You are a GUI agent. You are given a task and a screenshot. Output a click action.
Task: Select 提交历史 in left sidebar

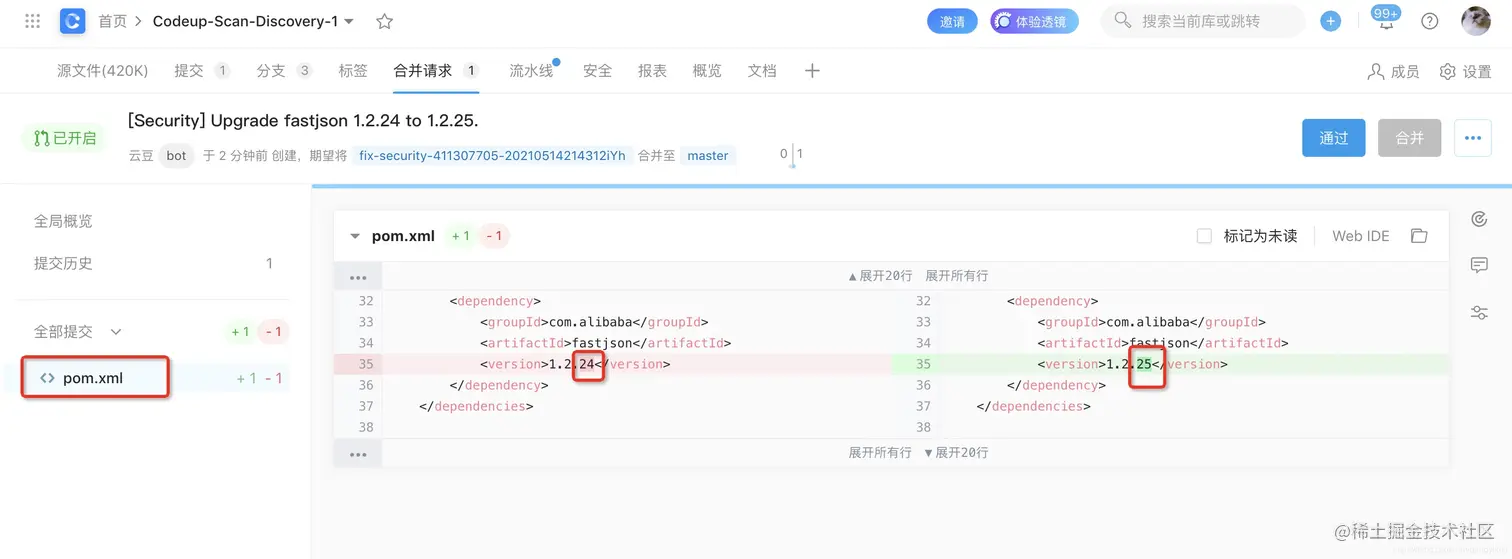[x=63, y=263]
